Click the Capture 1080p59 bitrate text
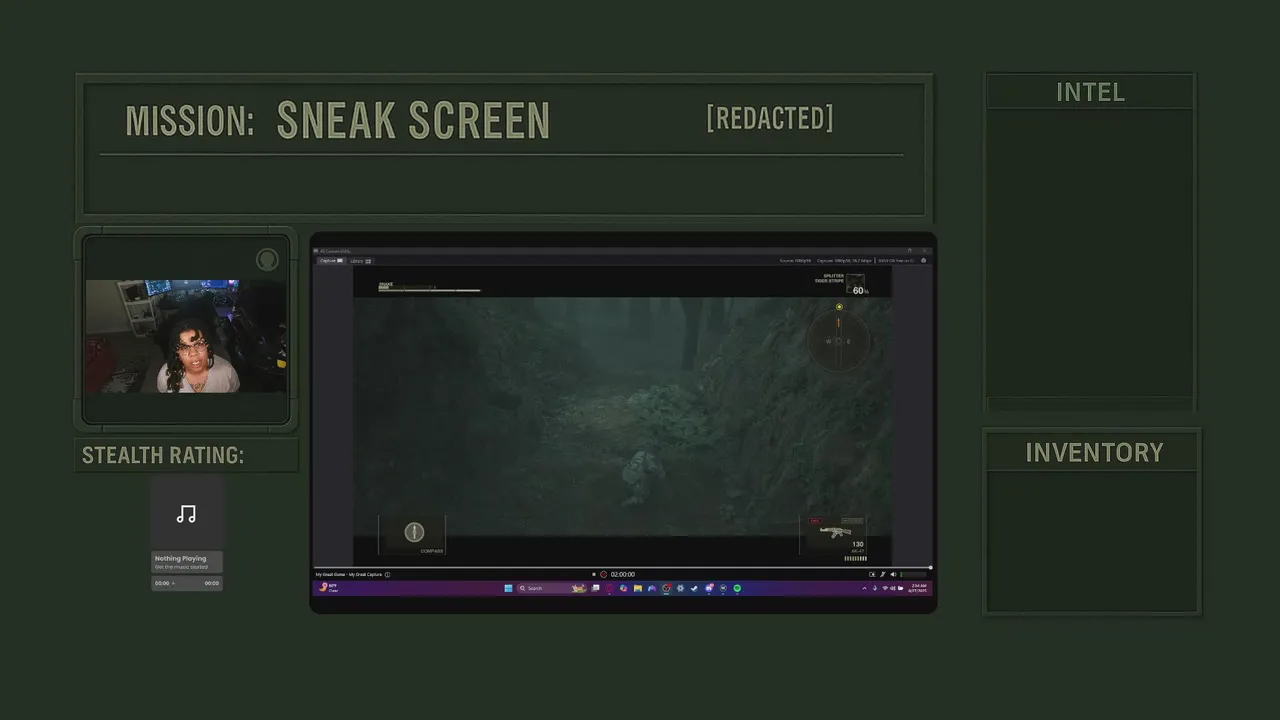The height and width of the screenshot is (720, 1280). tap(845, 261)
